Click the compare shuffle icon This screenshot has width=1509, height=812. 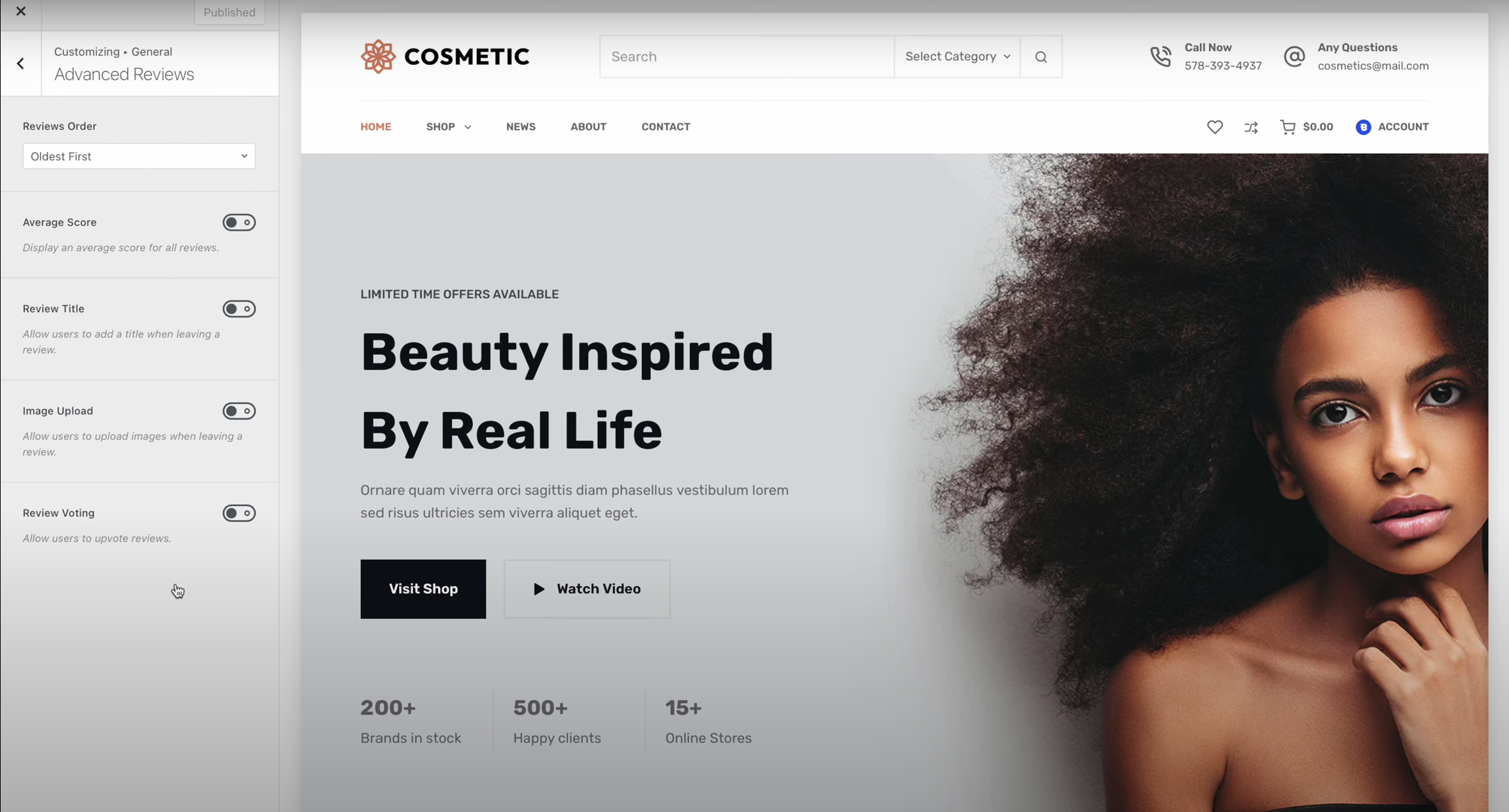pos(1251,127)
